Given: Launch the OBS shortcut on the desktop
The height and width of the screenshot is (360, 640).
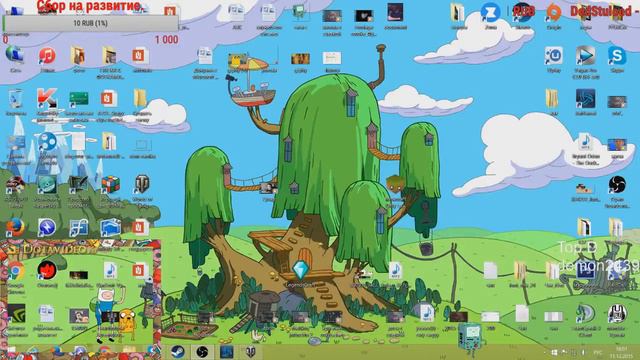Looking at the screenshot, I should coord(617,184).
